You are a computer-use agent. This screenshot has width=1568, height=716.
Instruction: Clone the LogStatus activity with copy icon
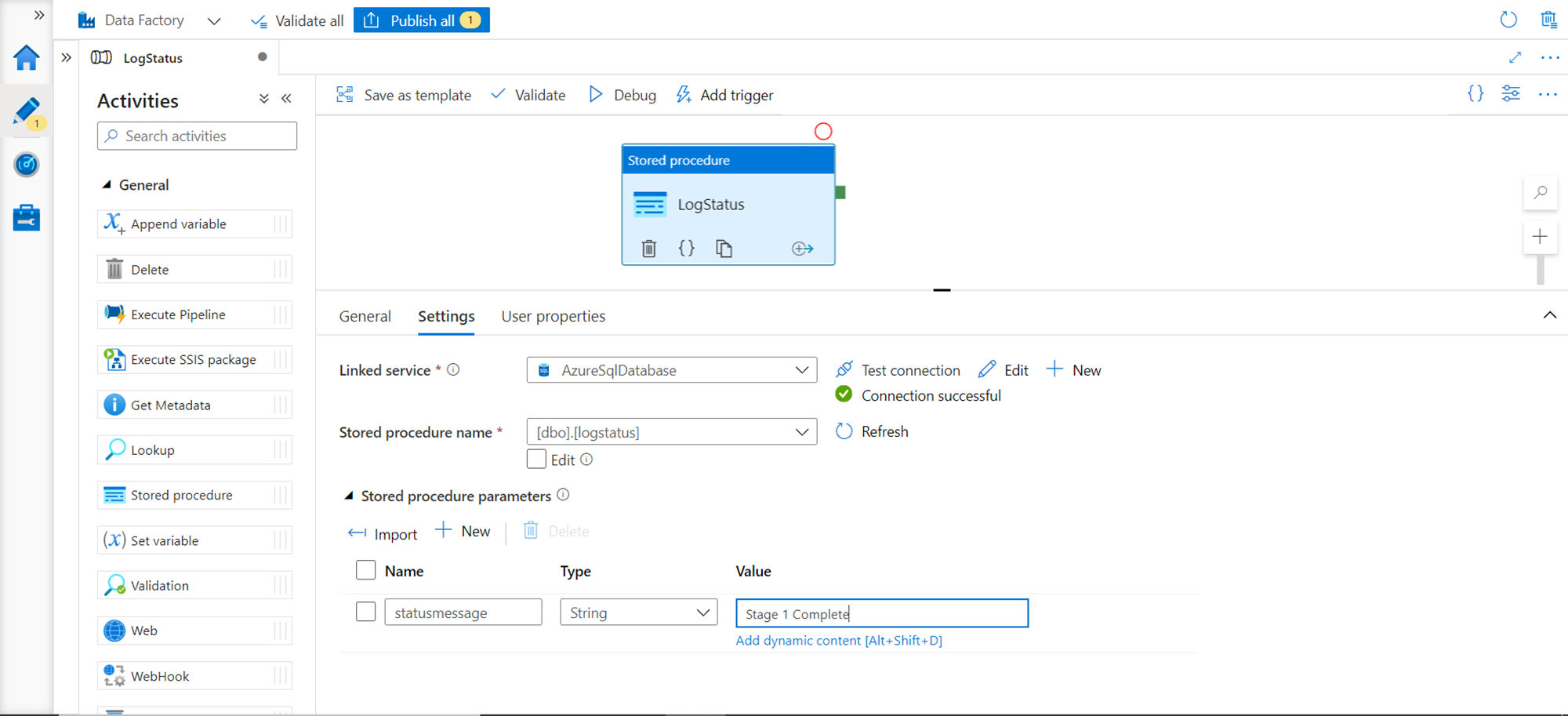pos(724,249)
